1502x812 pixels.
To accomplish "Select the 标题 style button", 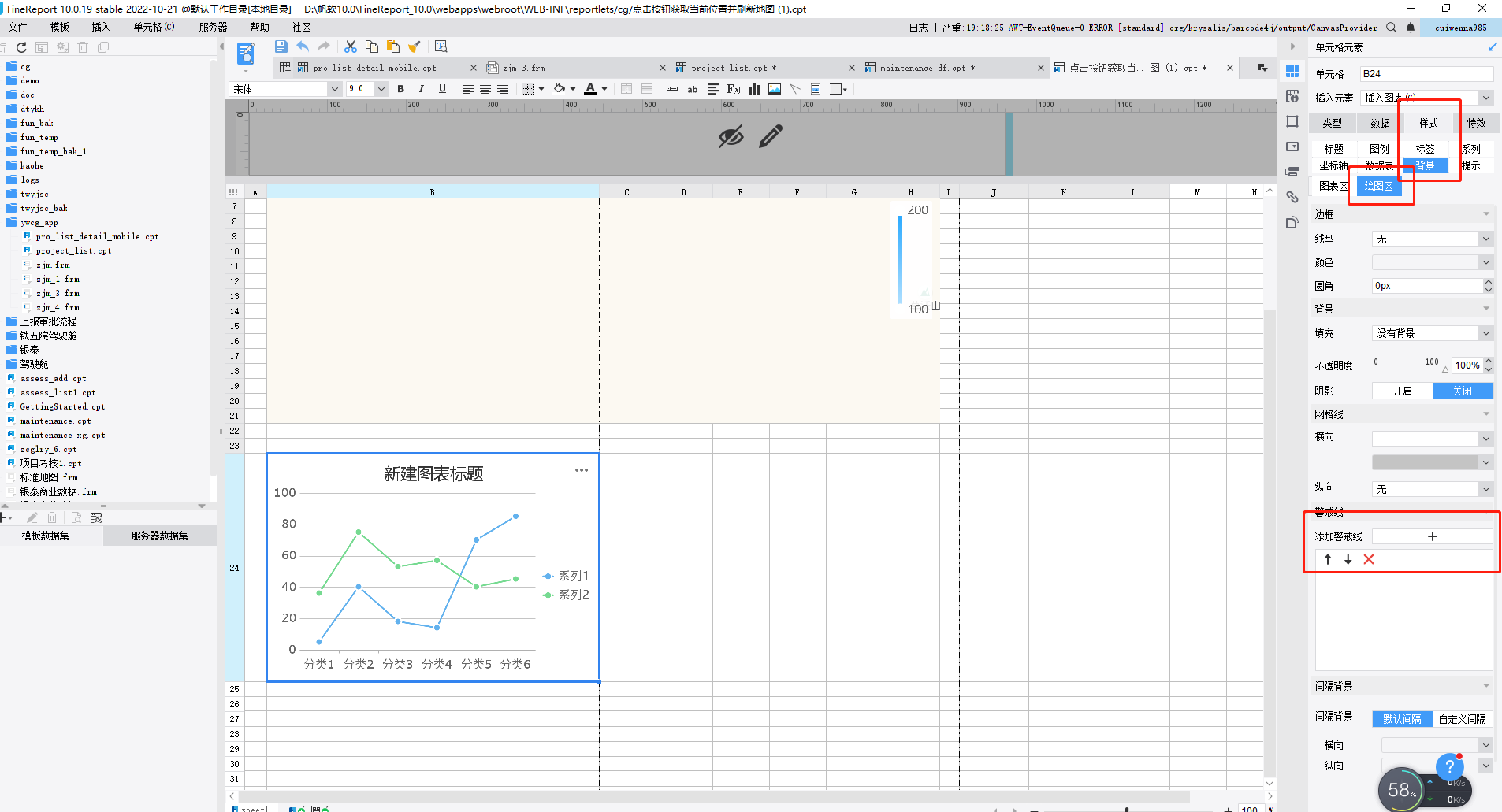I will [1333, 149].
